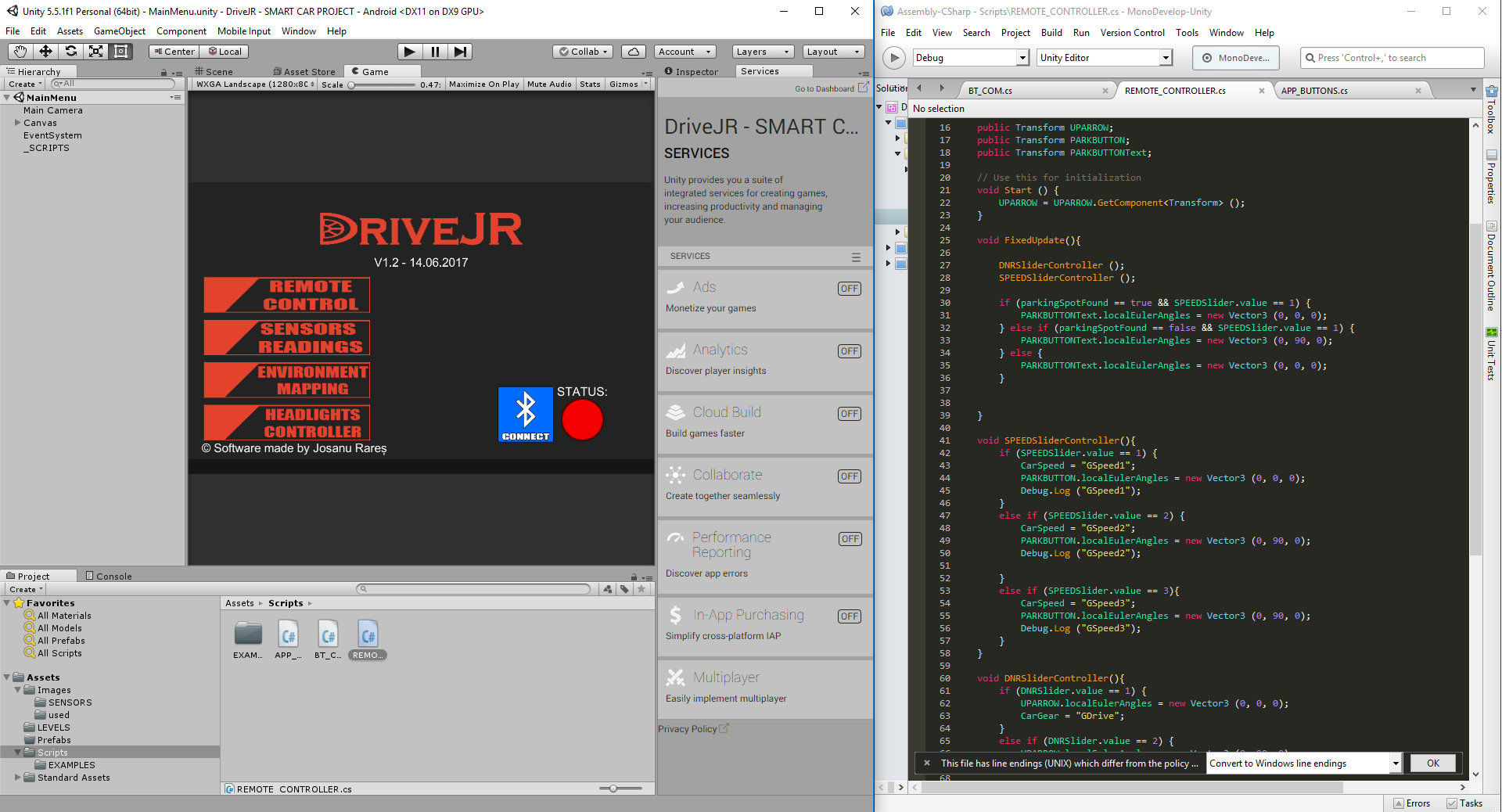Select the Scale tool in Unity toolbar

(x=95, y=52)
